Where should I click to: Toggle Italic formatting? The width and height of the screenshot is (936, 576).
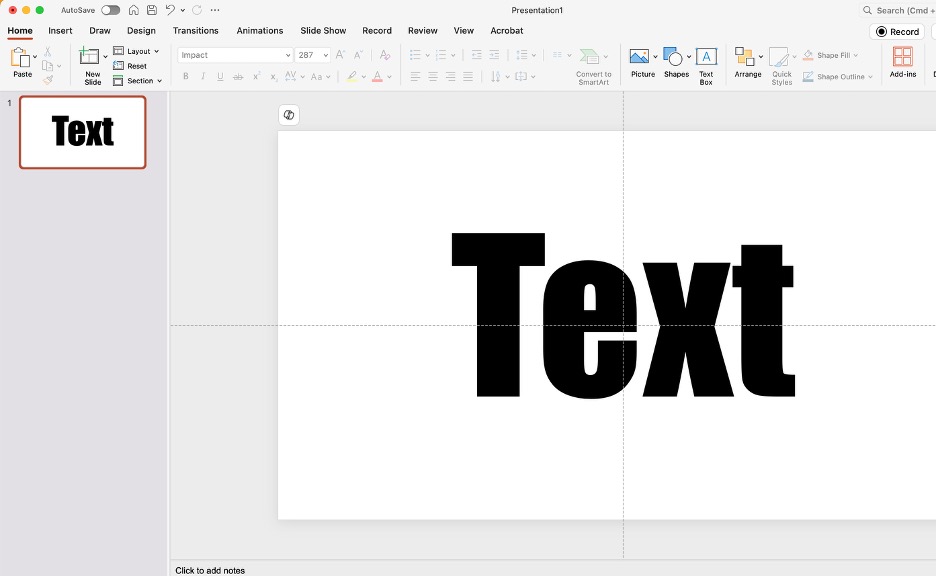point(203,77)
